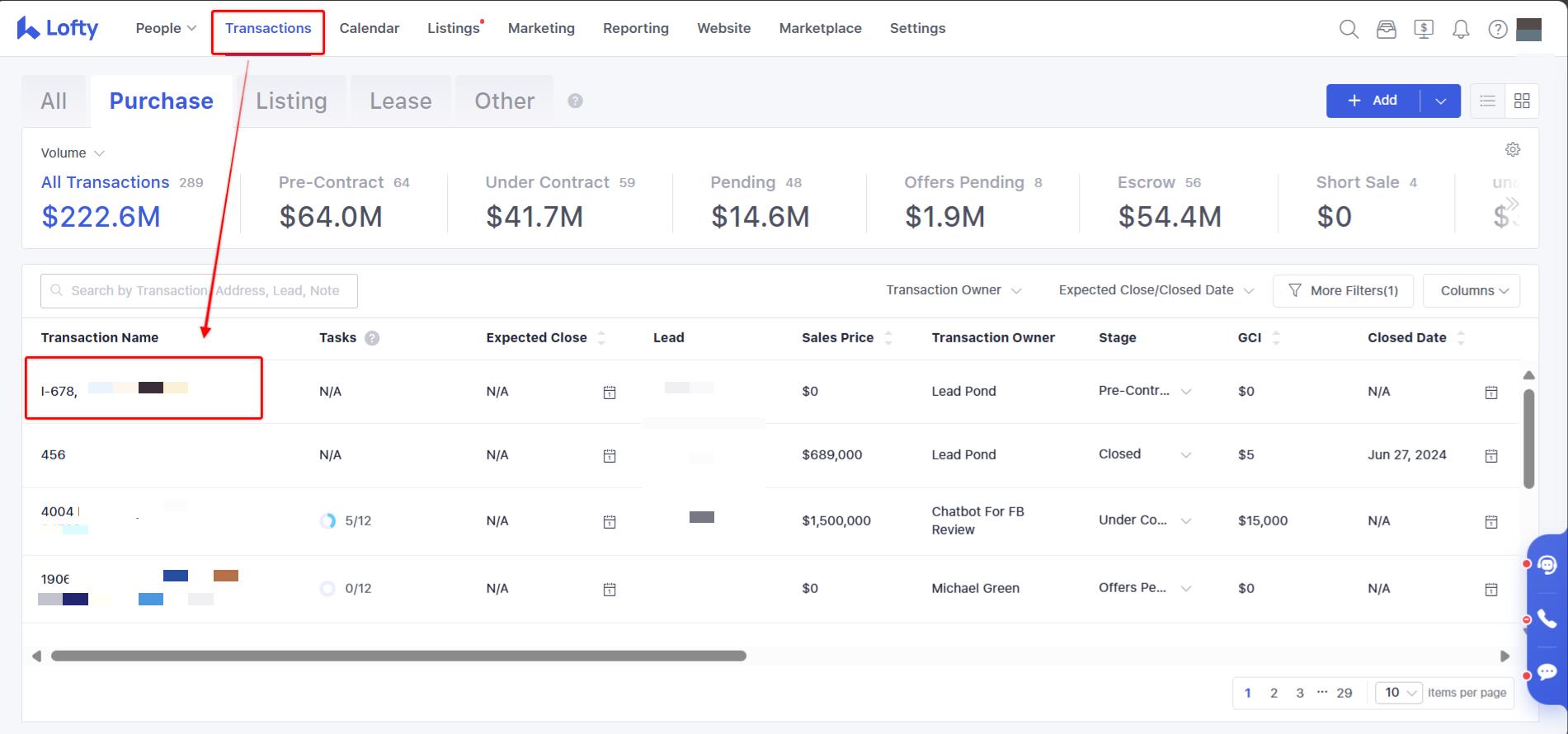
Task: Open the items per page selector
Action: [x=1400, y=693]
